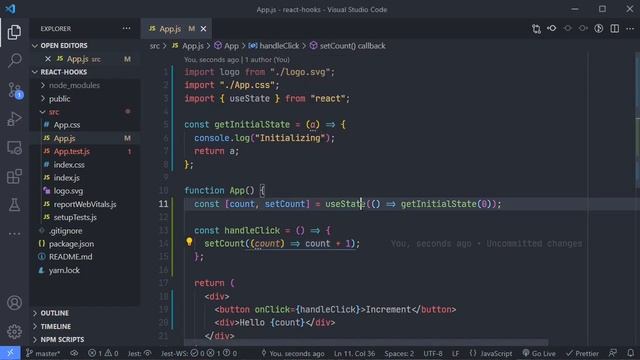
Task: Click compare changes icon in editor toolbar
Action: (536, 29)
